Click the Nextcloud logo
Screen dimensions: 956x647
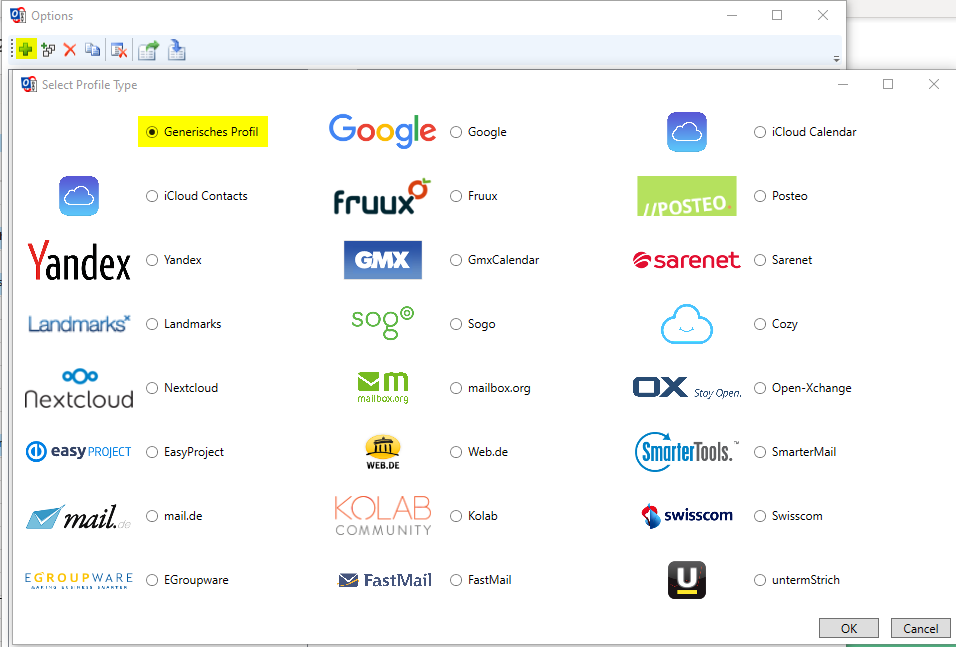(x=79, y=388)
